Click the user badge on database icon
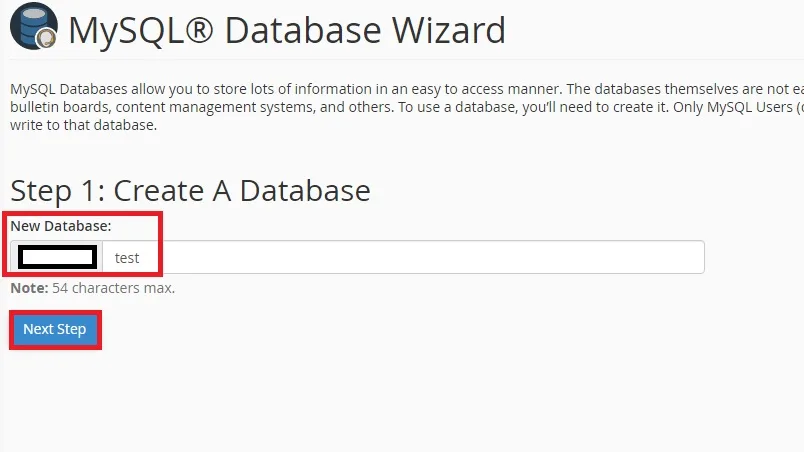This screenshot has height=452, width=804. click(44, 39)
